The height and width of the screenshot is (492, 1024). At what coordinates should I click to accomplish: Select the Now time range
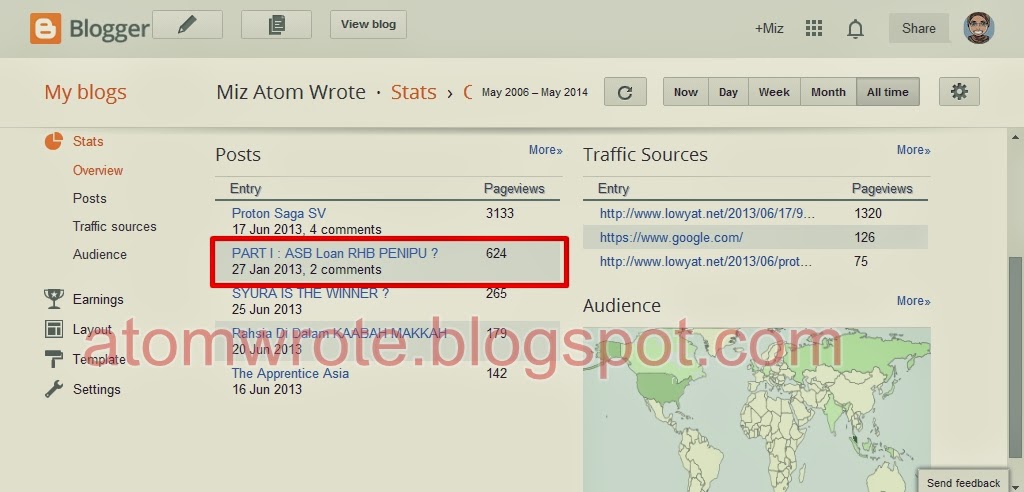click(x=686, y=92)
